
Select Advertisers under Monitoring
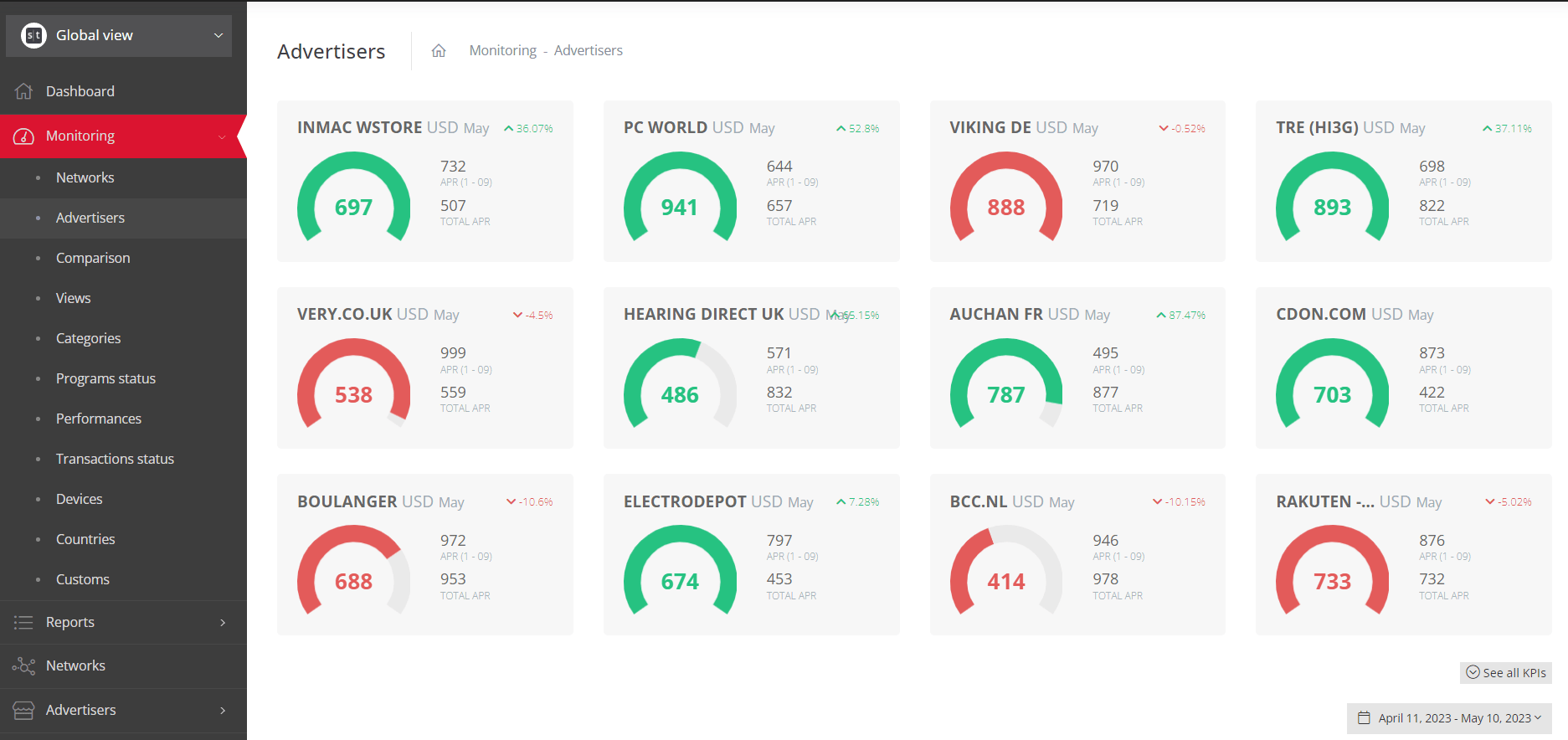pyautogui.click(x=123, y=218)
